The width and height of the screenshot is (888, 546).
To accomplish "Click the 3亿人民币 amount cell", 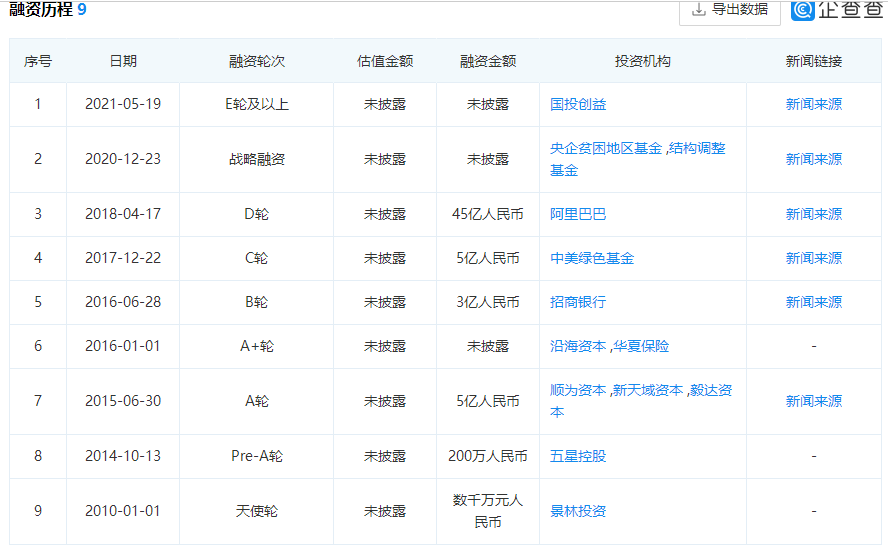I will [x=488, y=302].
